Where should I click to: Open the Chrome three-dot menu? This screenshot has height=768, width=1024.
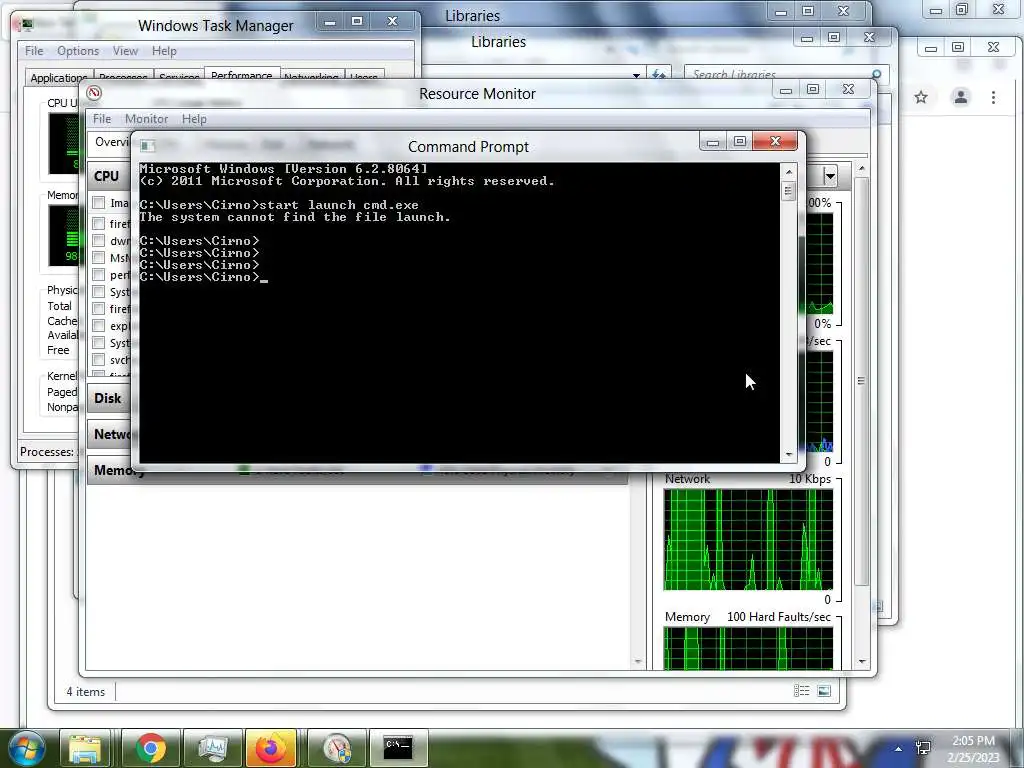(993, 97)
